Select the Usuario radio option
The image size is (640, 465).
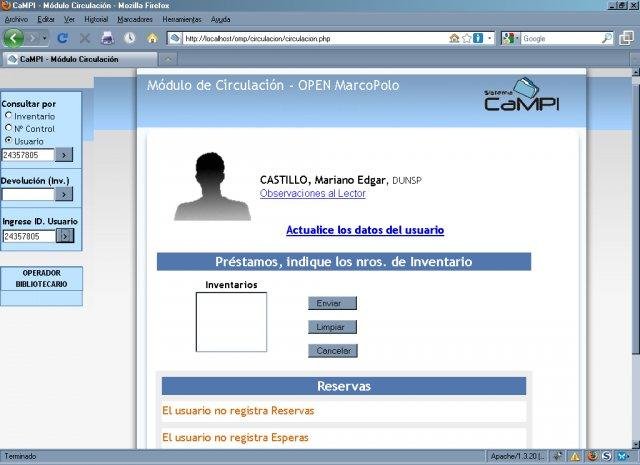pos(8,140)
